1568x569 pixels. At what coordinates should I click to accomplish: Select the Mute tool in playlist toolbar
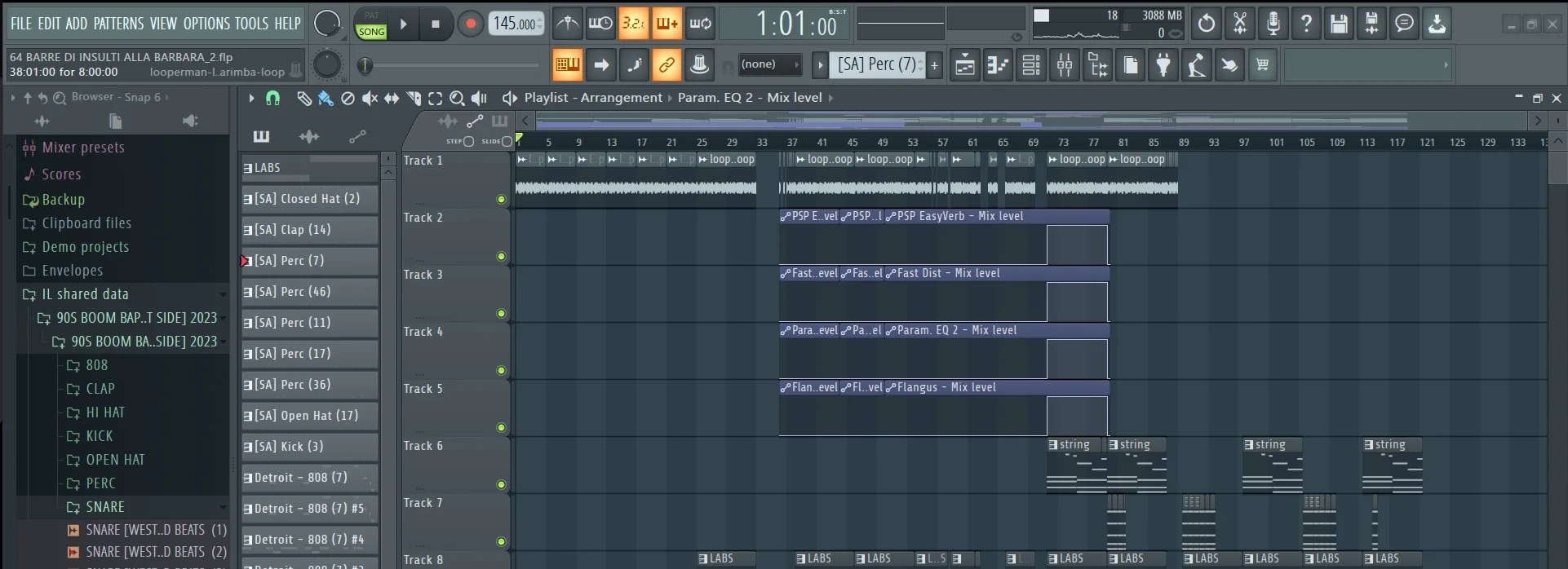[370, 99]
